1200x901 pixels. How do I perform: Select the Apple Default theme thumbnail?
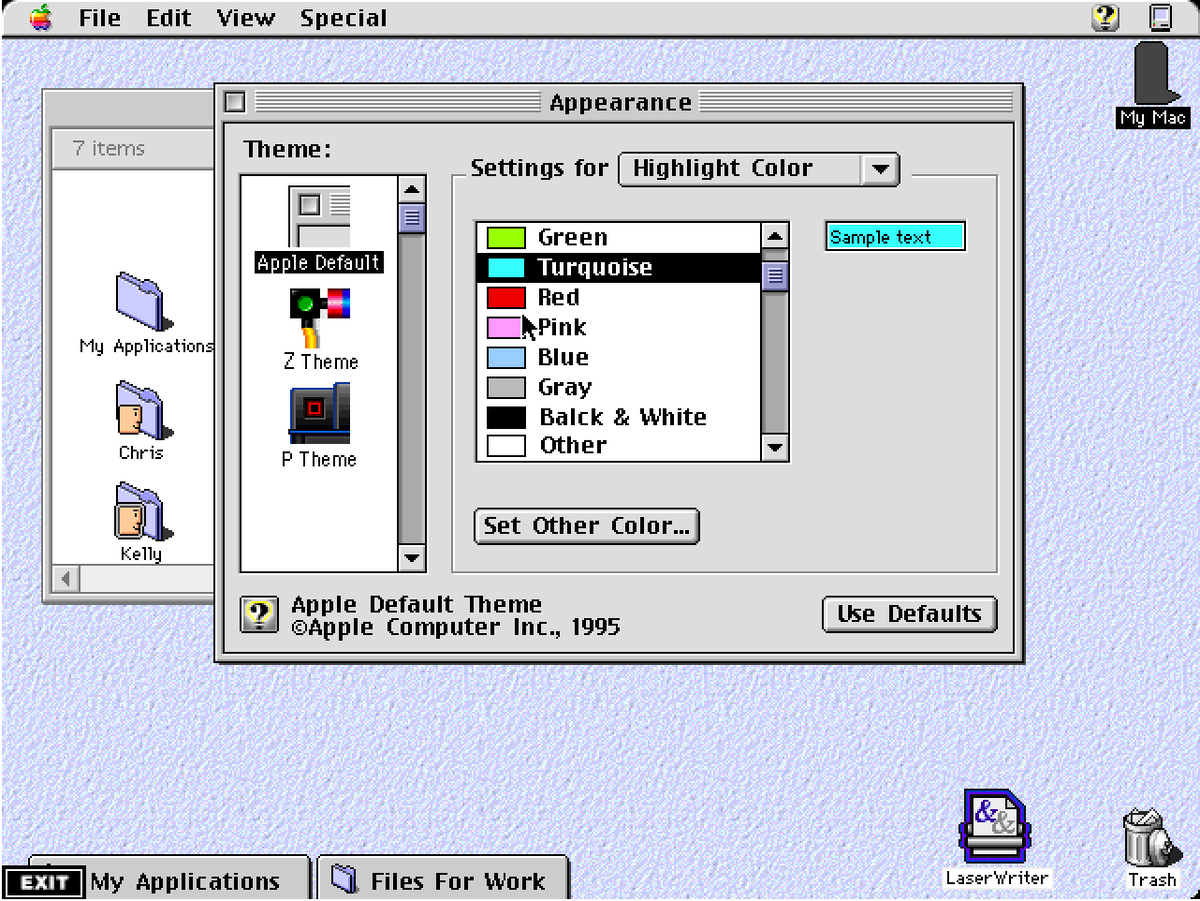point(319,230)
